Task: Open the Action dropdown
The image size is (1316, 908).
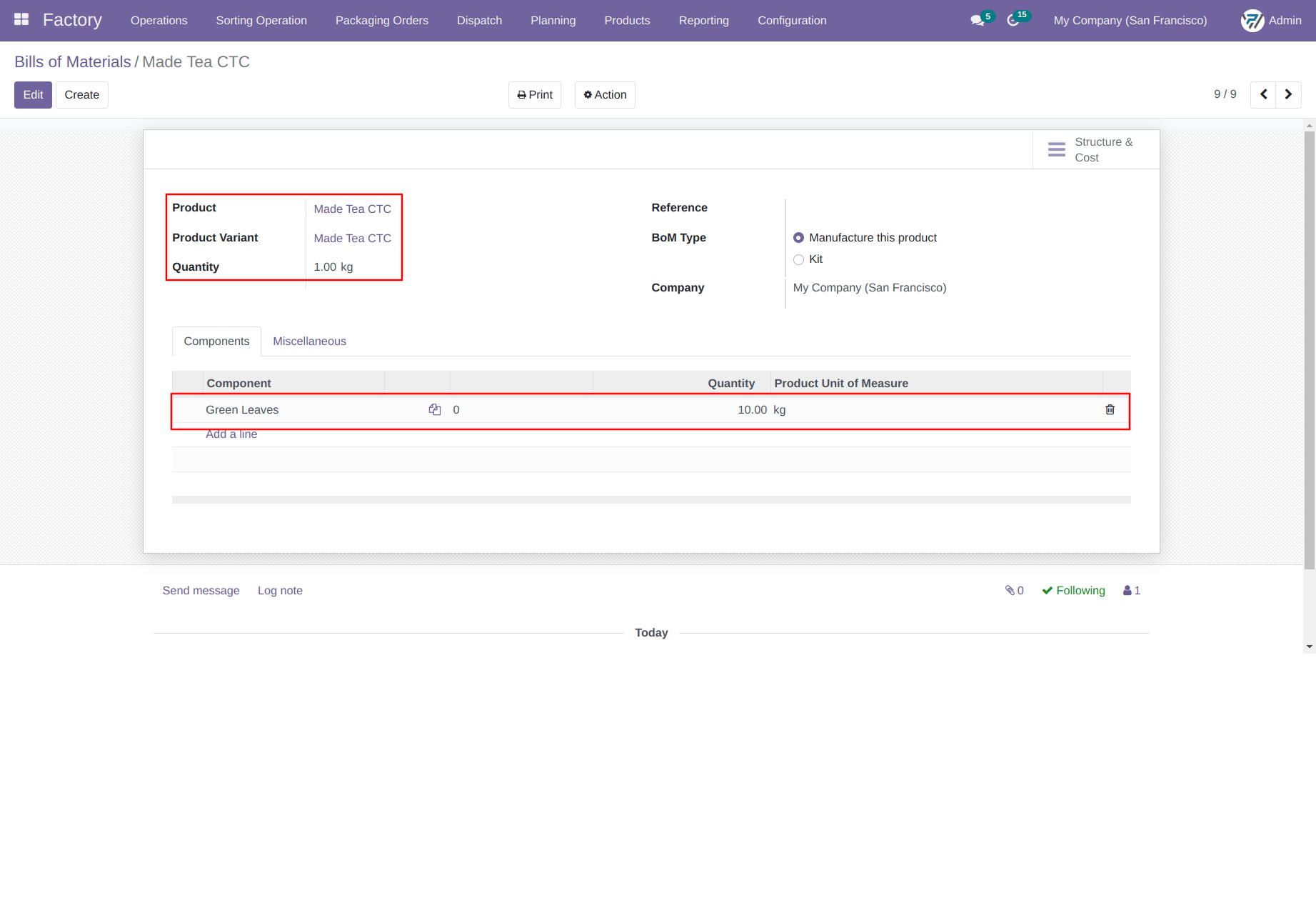Action: (605, 95)
